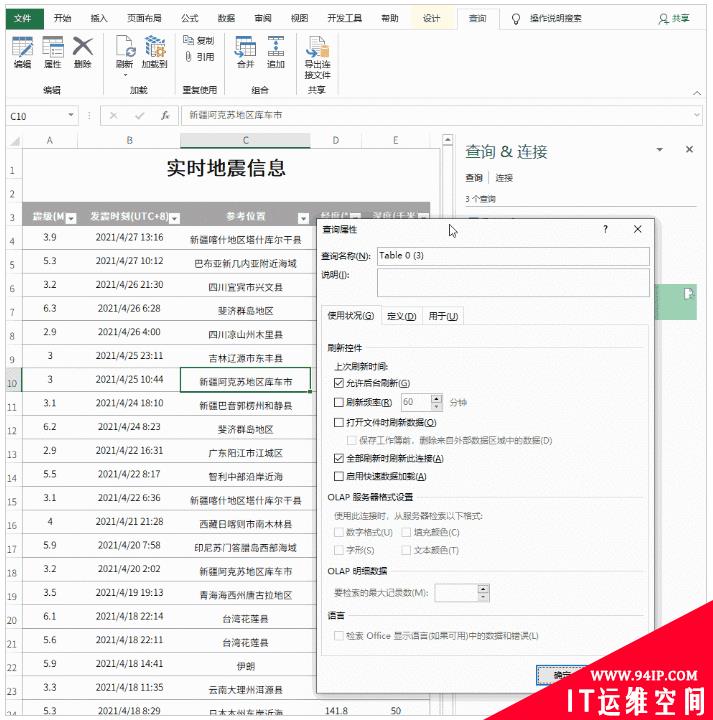
Task: Open the 文件 tab
Action: [x=23, y=18]
